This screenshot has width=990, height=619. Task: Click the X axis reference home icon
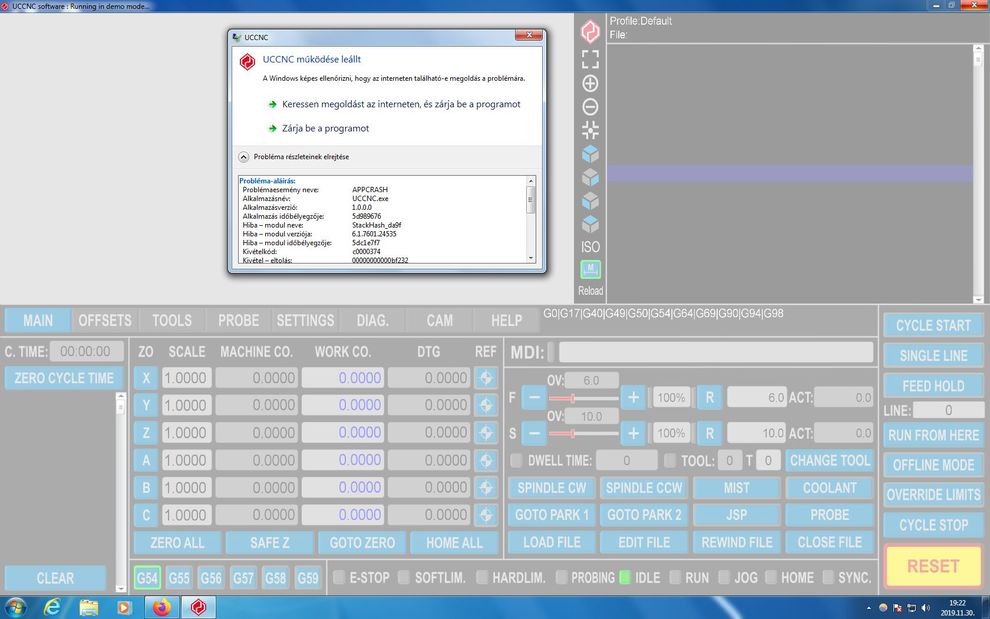(x=486, y=378)
